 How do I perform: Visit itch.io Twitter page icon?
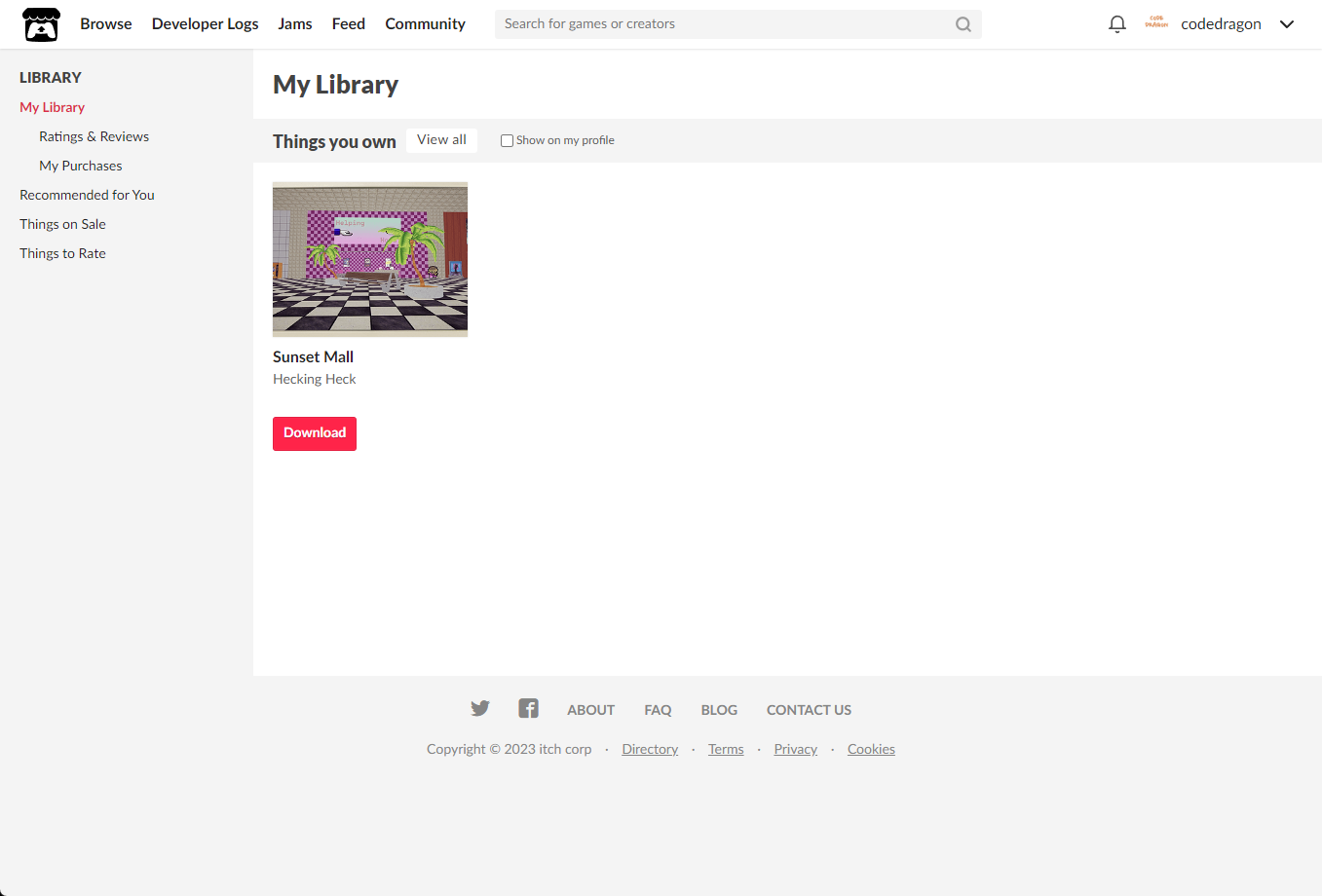(x=480, y=708)
